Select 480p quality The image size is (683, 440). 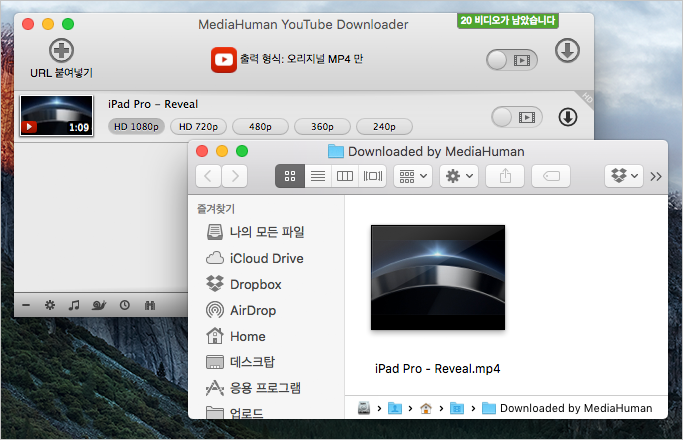pyautogui.click(x=260, y=127)
